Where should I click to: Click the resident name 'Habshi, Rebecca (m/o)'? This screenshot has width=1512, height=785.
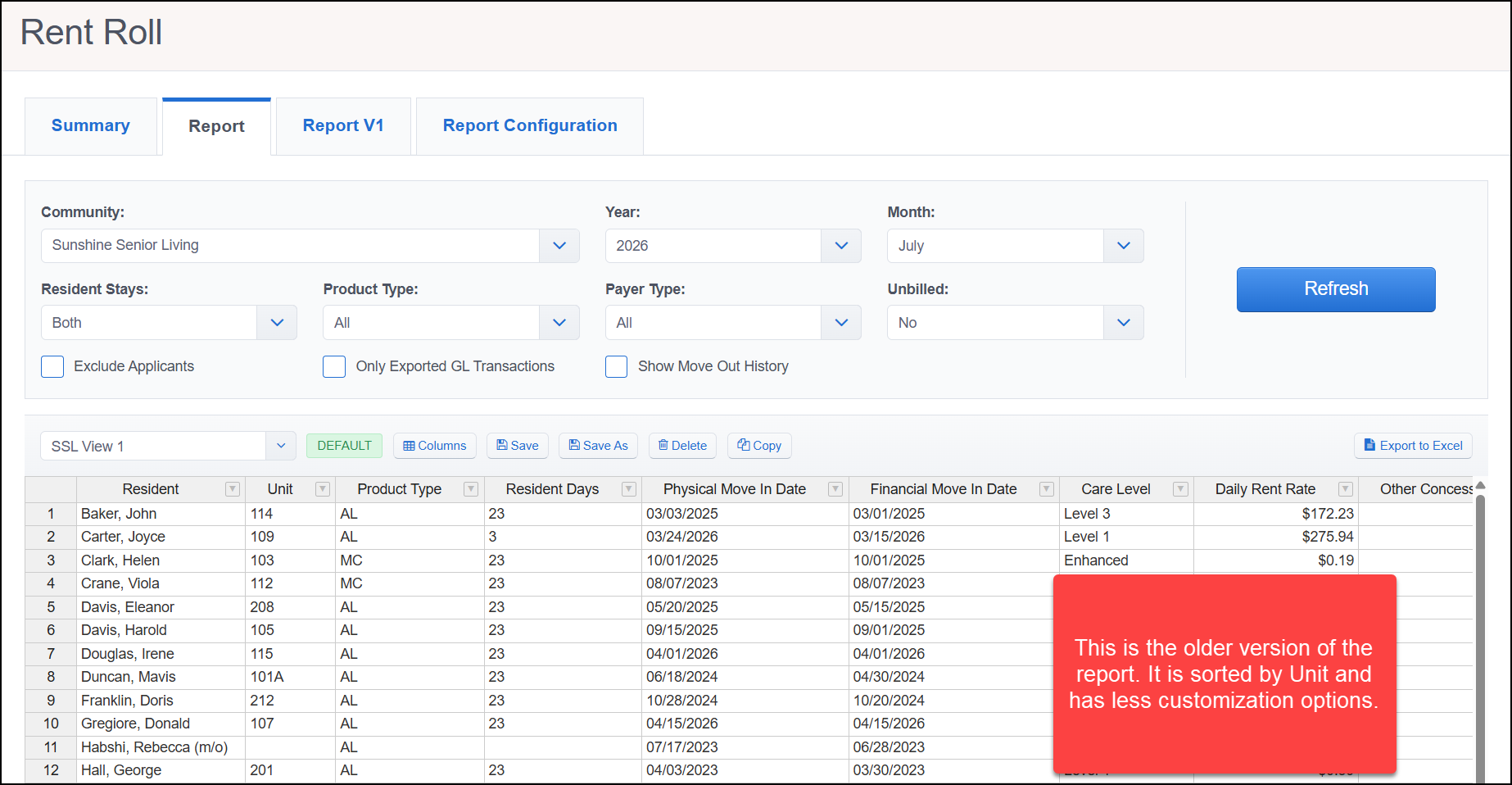tap(154, 747)
